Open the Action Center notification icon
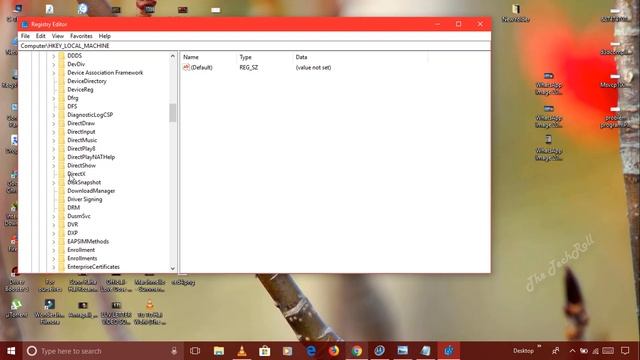Viewport: 640px width, 360px height. [625, 351]
